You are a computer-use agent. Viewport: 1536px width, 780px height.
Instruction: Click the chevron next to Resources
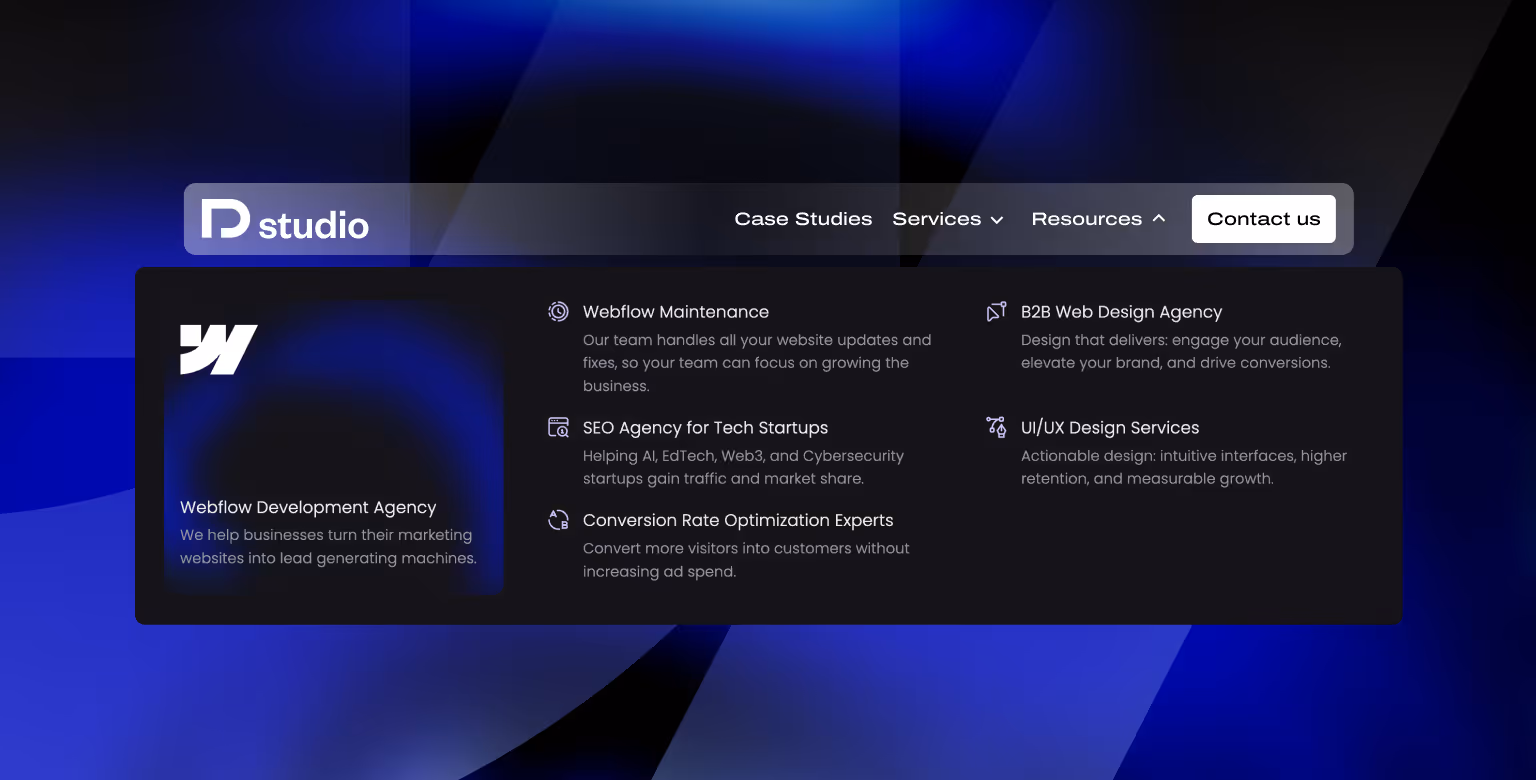coord(1159,218)
